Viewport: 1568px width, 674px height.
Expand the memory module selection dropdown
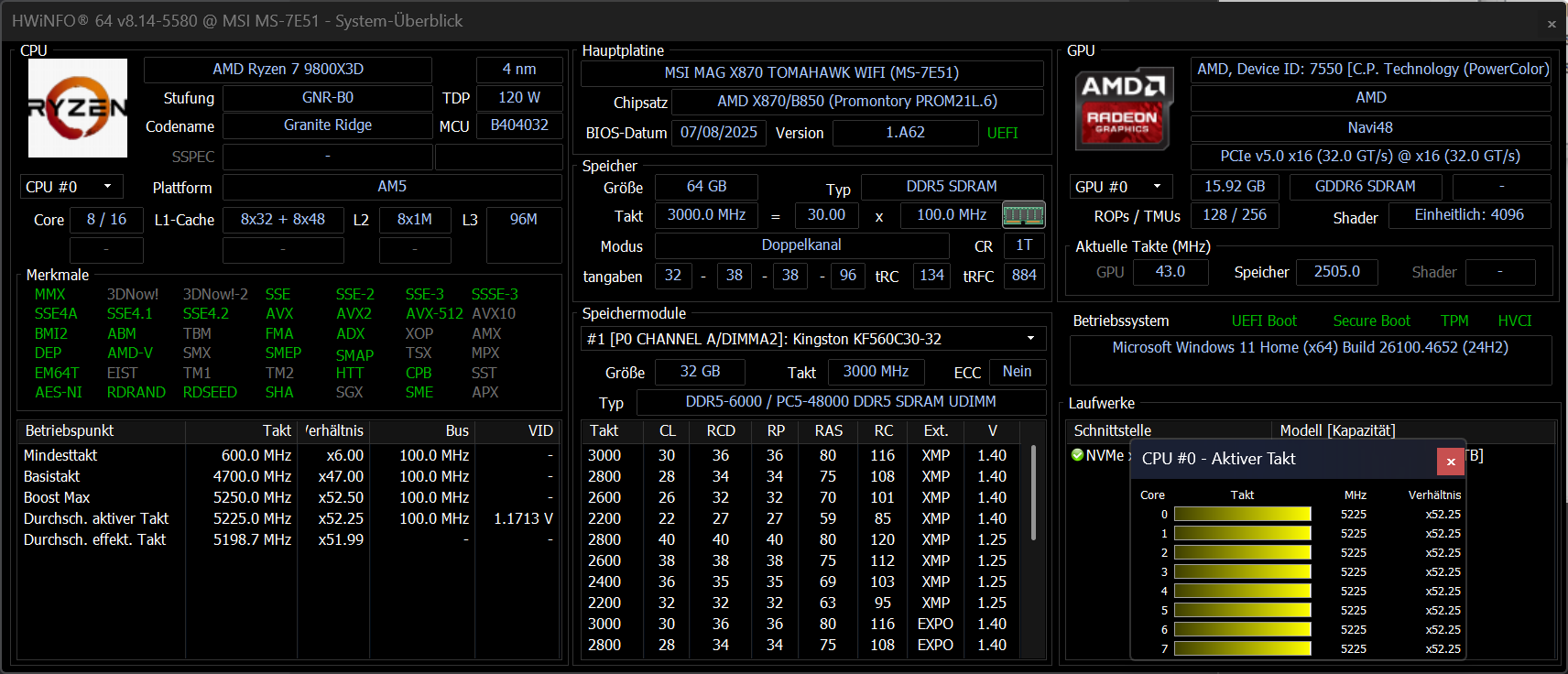click(813, 339)
